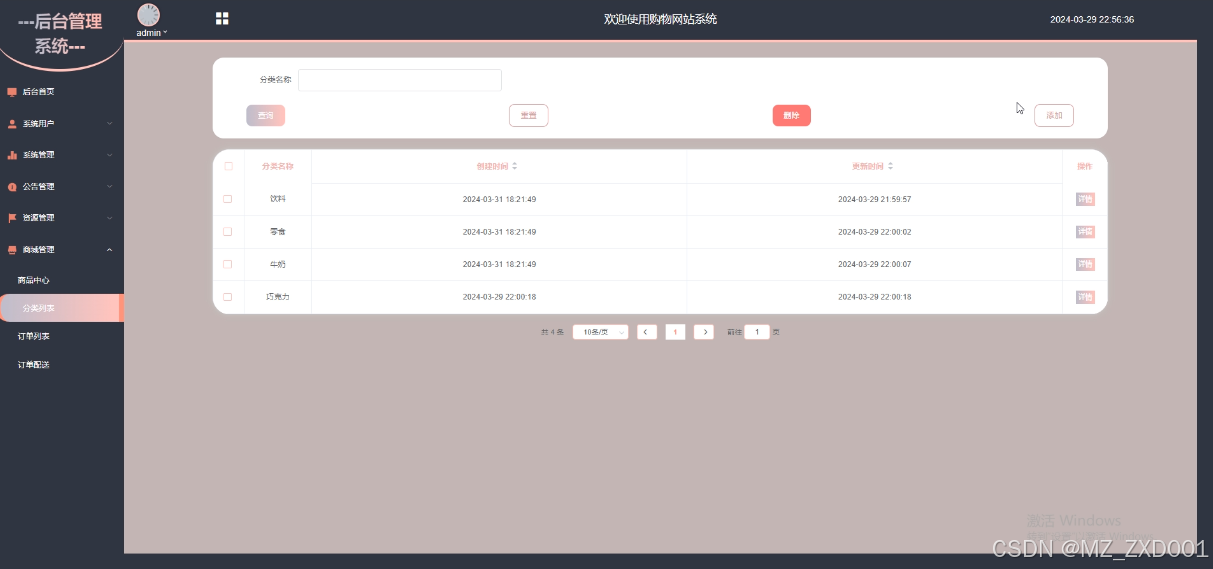Viewport: 1213px width, 569px height.
Task: Open 订单配送 submenu item
Action: click(x=62, y=364)
